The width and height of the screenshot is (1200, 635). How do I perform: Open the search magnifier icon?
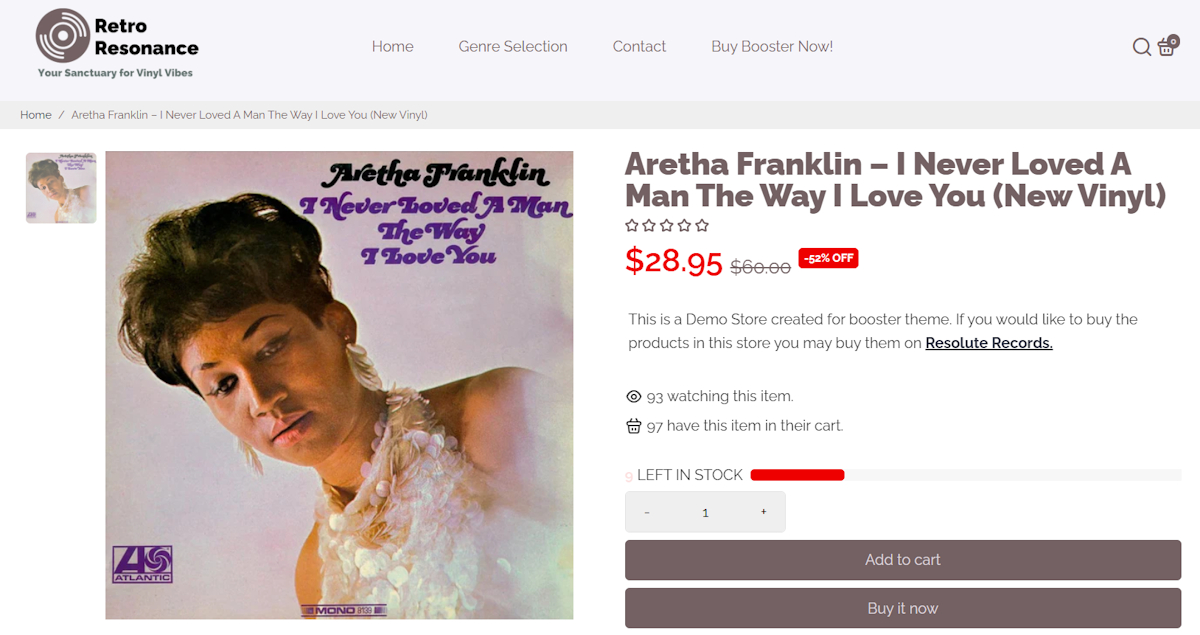(1141, 47)
